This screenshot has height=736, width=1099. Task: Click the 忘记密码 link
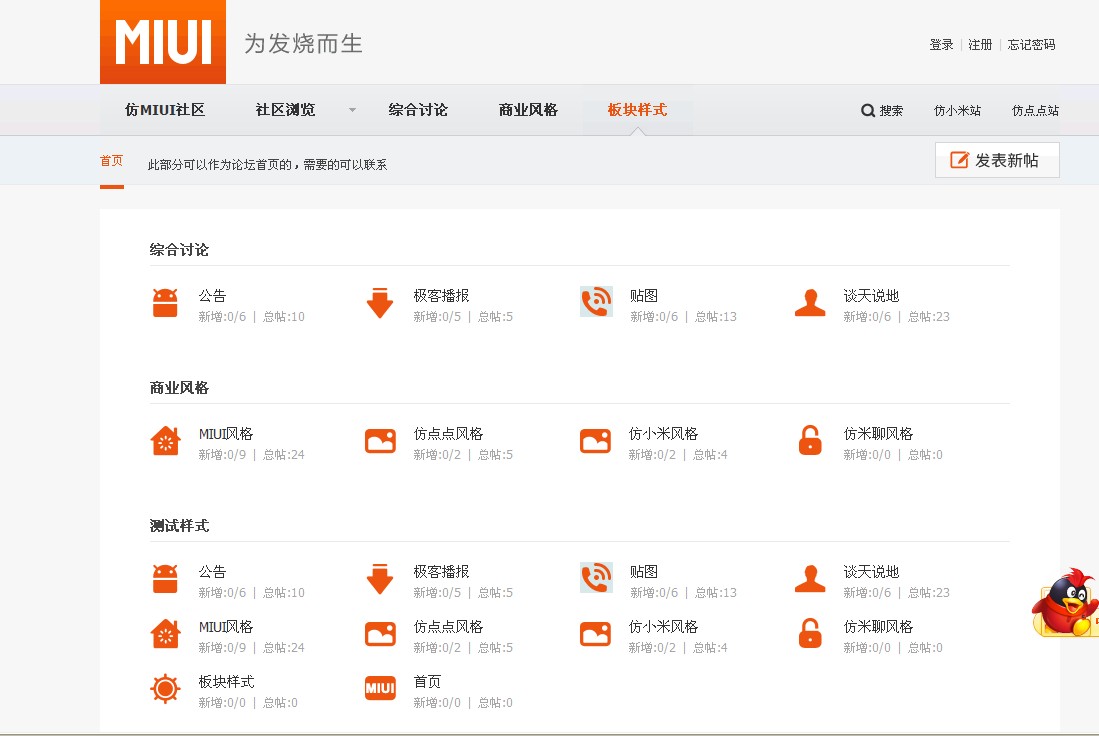(x=1031, y=45)
